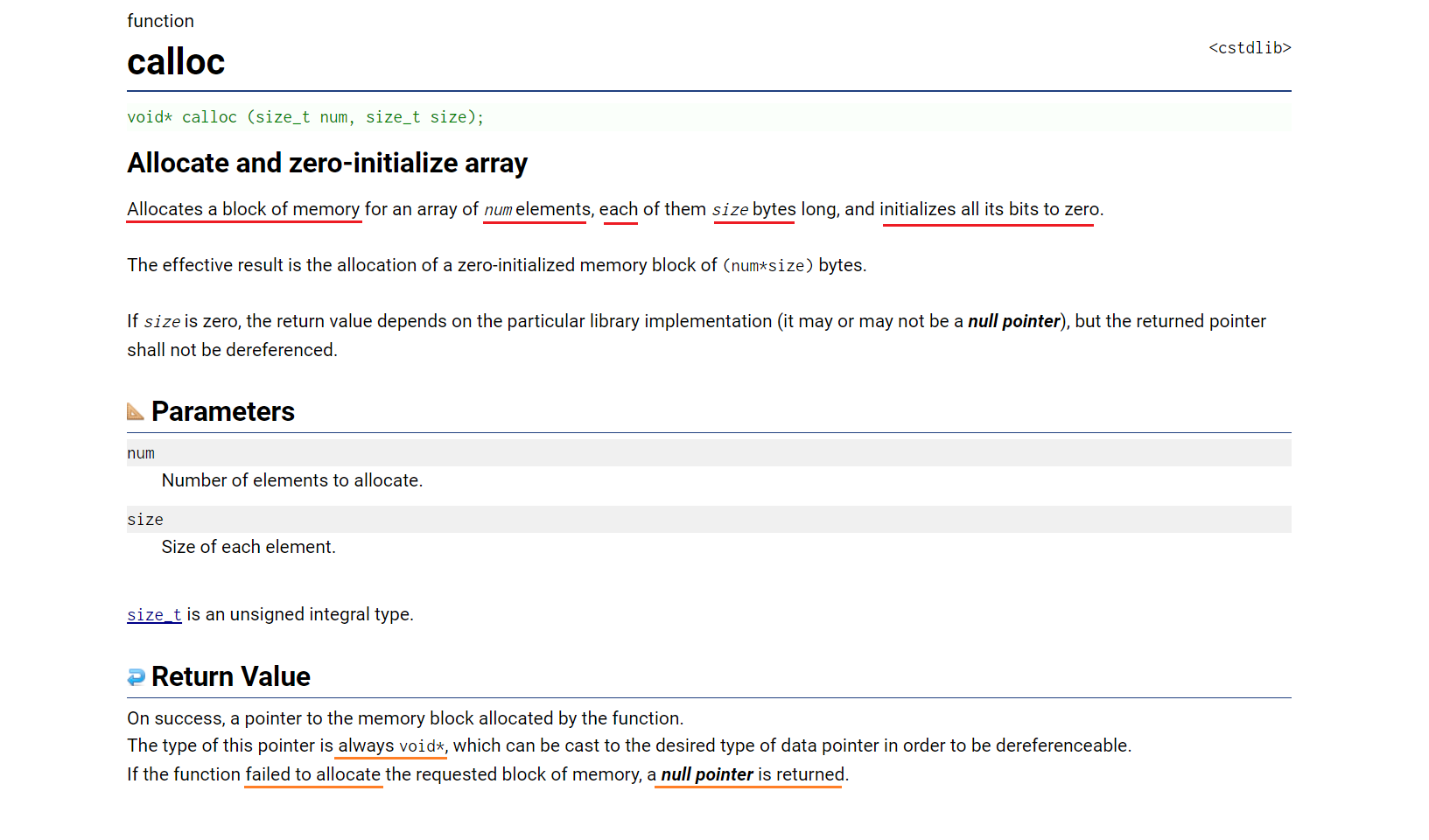Click 'On success, a pointer' sentence
Image resolution: width=1429 pixels, height=840 pixels.
pos(405,718)
